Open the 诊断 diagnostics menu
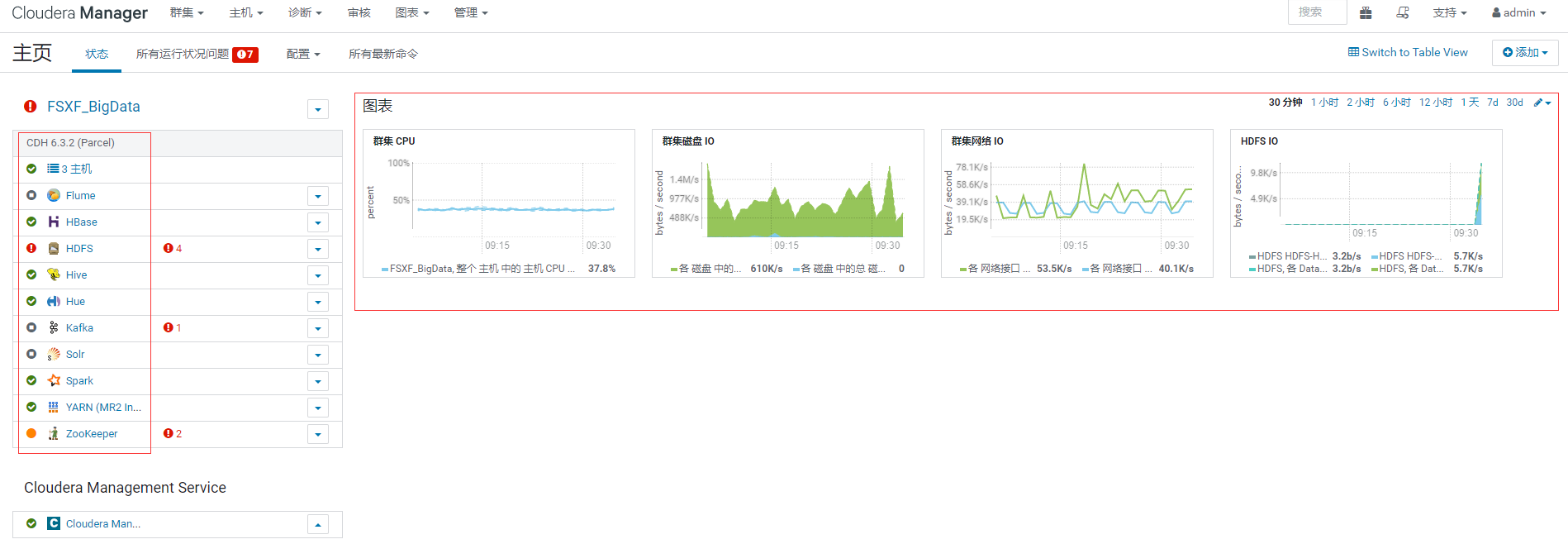The image size is (1568, 544). pyautogui.click(x=305, y=12)
